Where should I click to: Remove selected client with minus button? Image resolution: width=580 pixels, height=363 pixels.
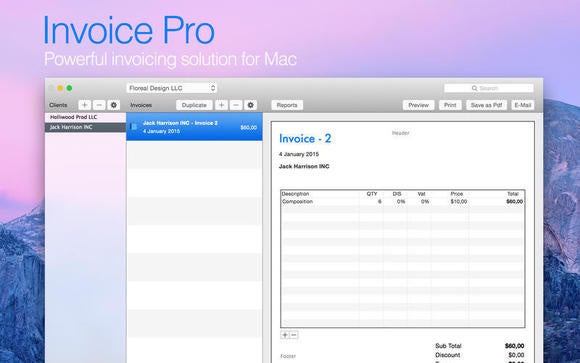tap(99, 105)
